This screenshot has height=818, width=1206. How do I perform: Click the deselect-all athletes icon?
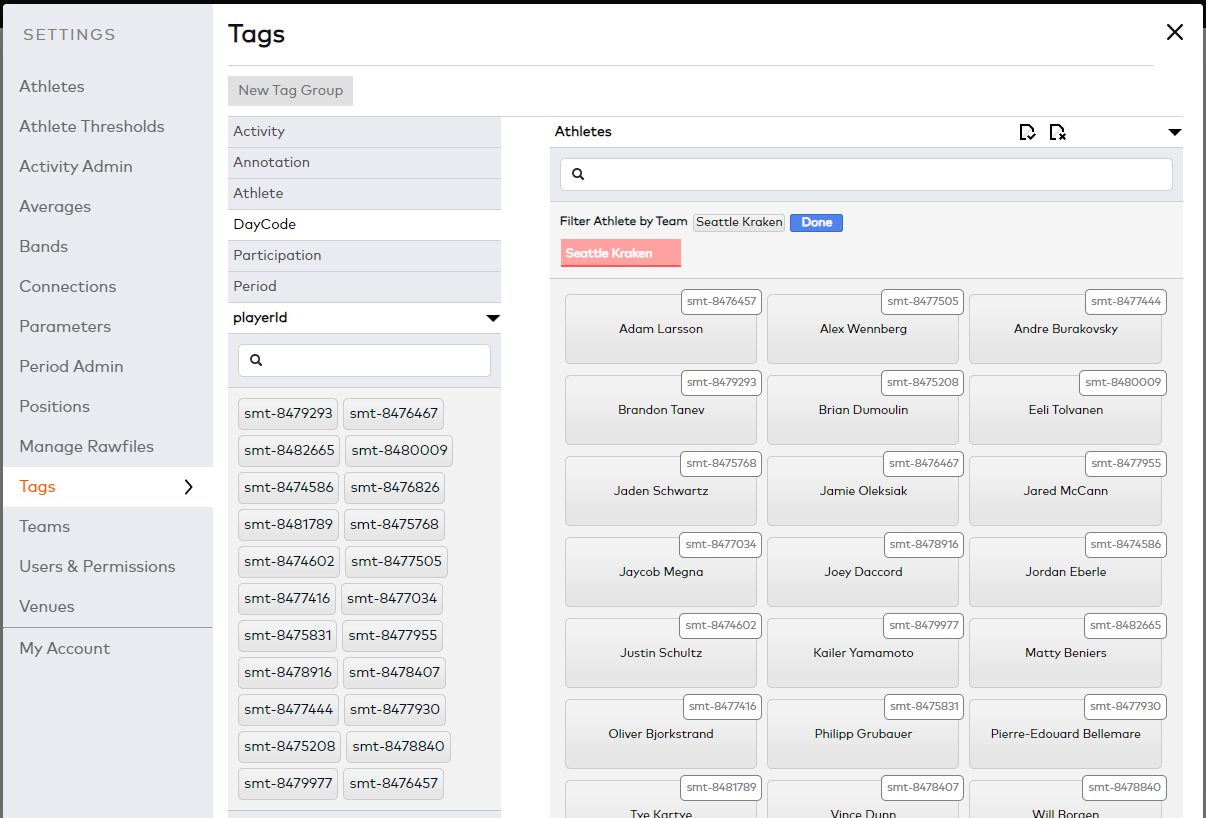[1057, 130]
